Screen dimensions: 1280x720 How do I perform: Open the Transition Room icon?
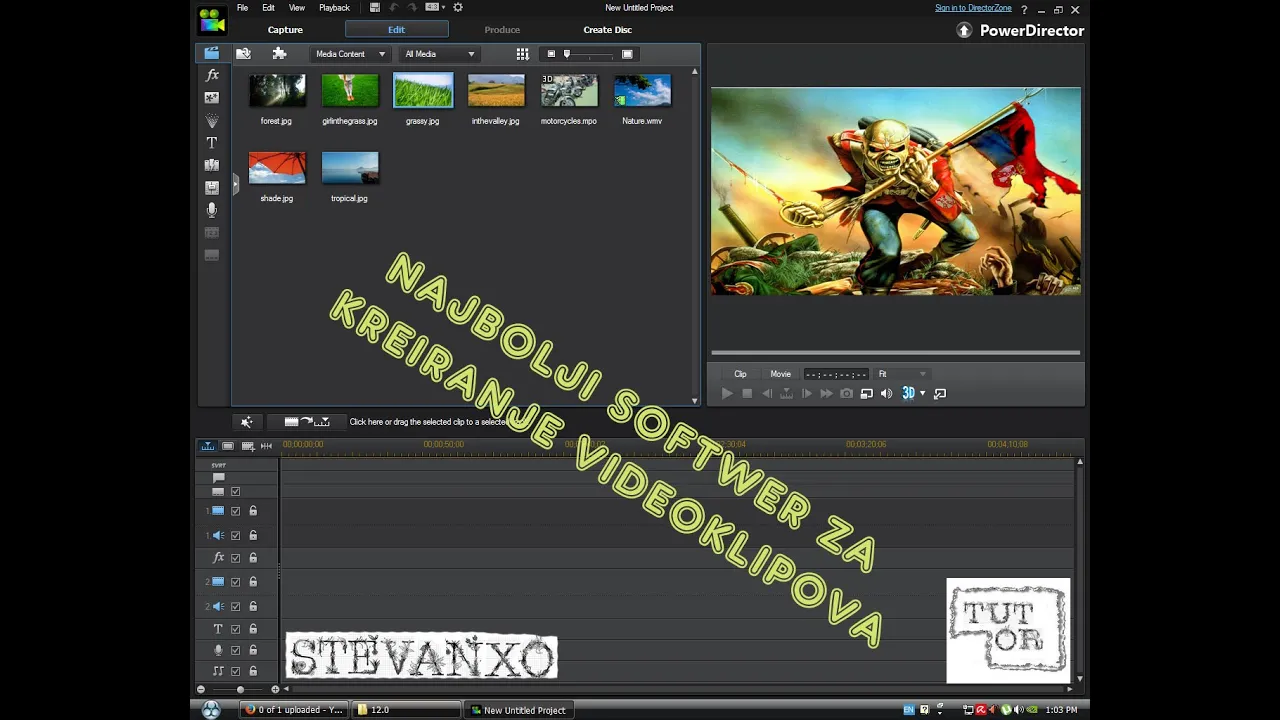click(x=212, y=165)
